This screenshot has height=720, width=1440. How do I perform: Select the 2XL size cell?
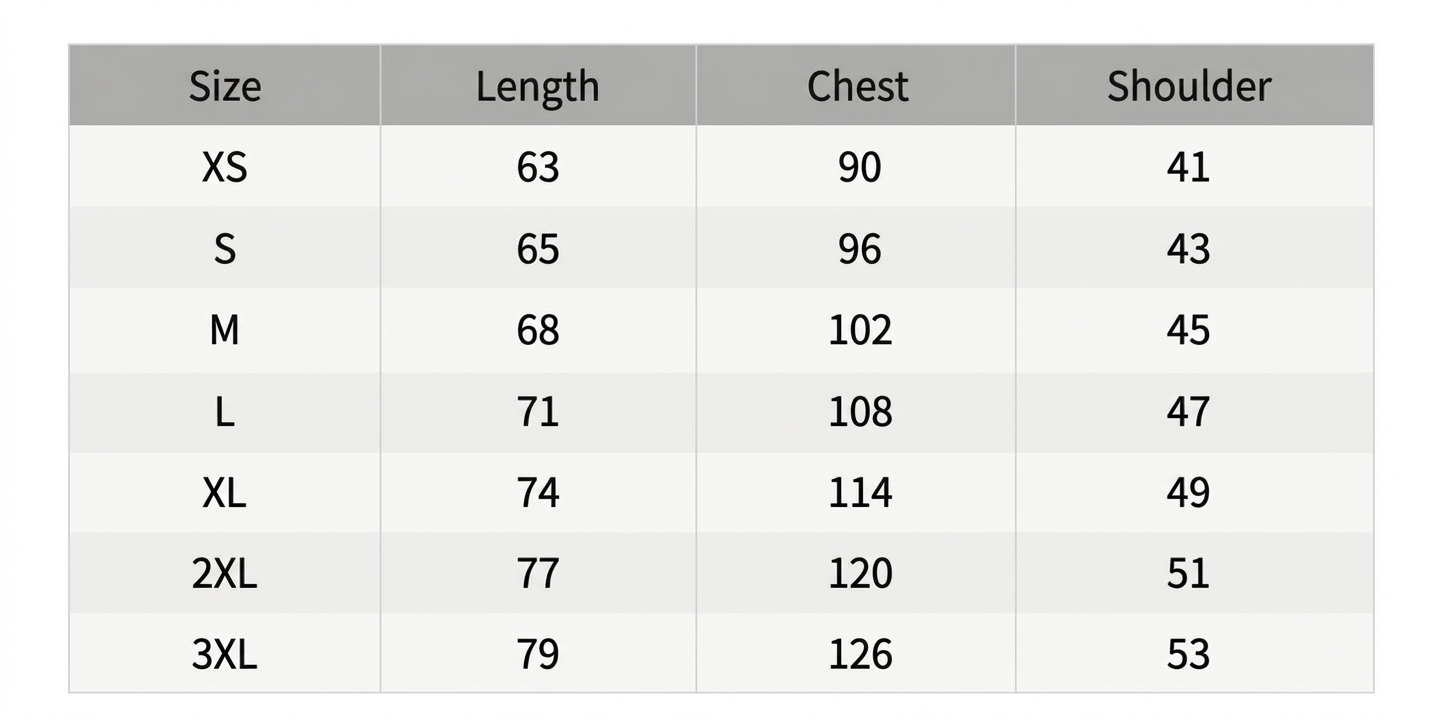(225, 574)
